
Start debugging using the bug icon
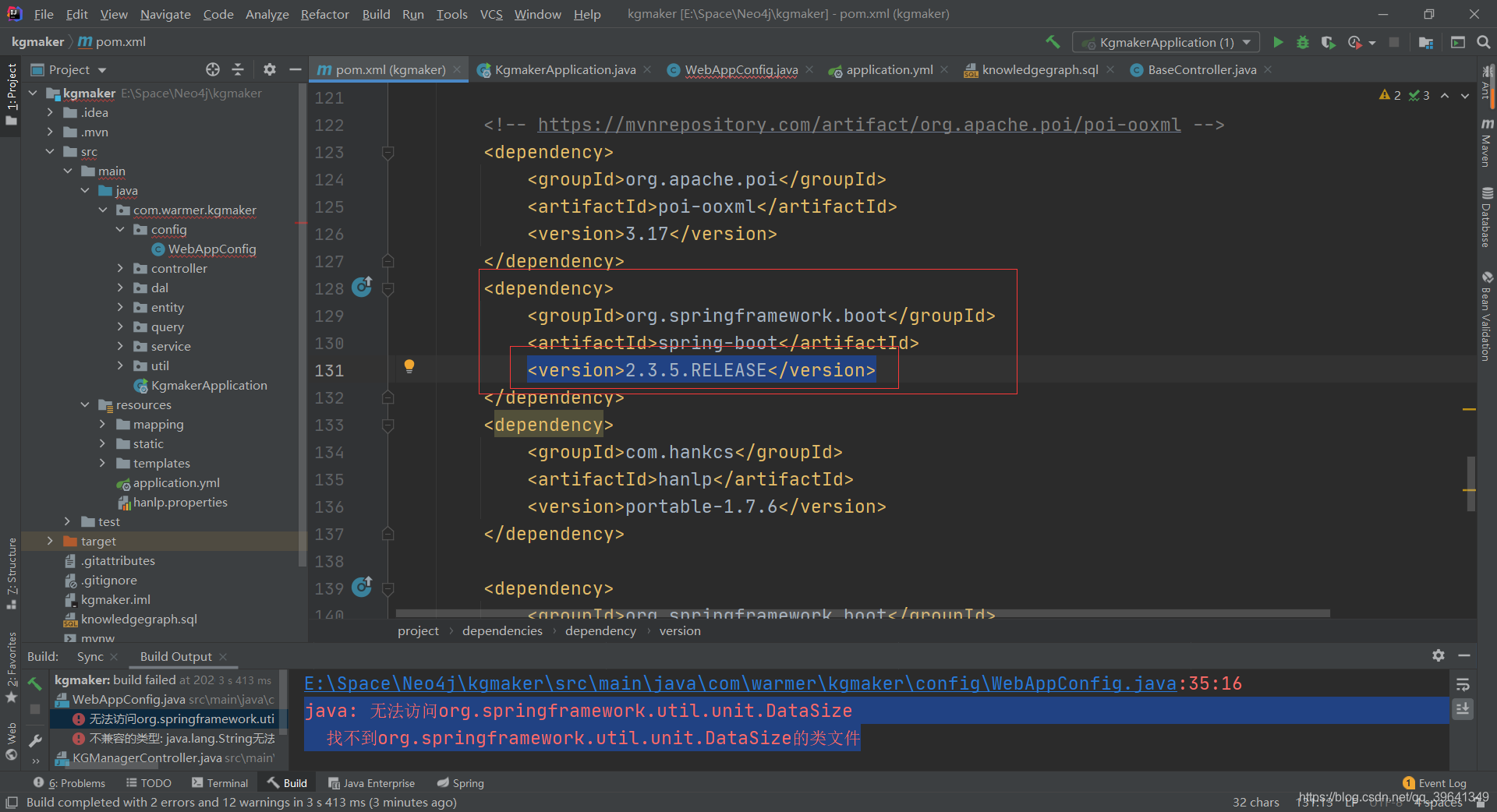[x=1303, y=42]
